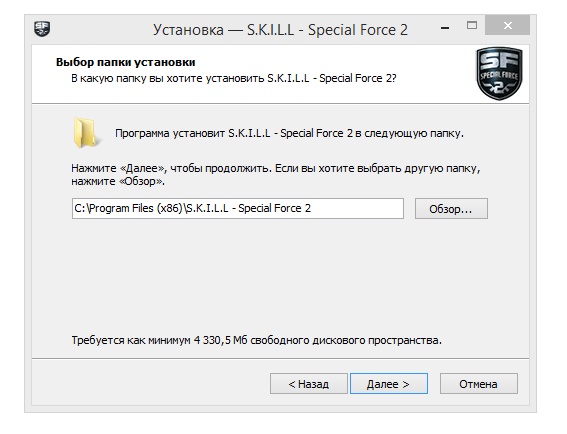Image resolution: width=567 pixels, height=434 pixels.
Task: Open folder browser via Обзор… button
Action: pyautogui.click(x=451, y=209)
